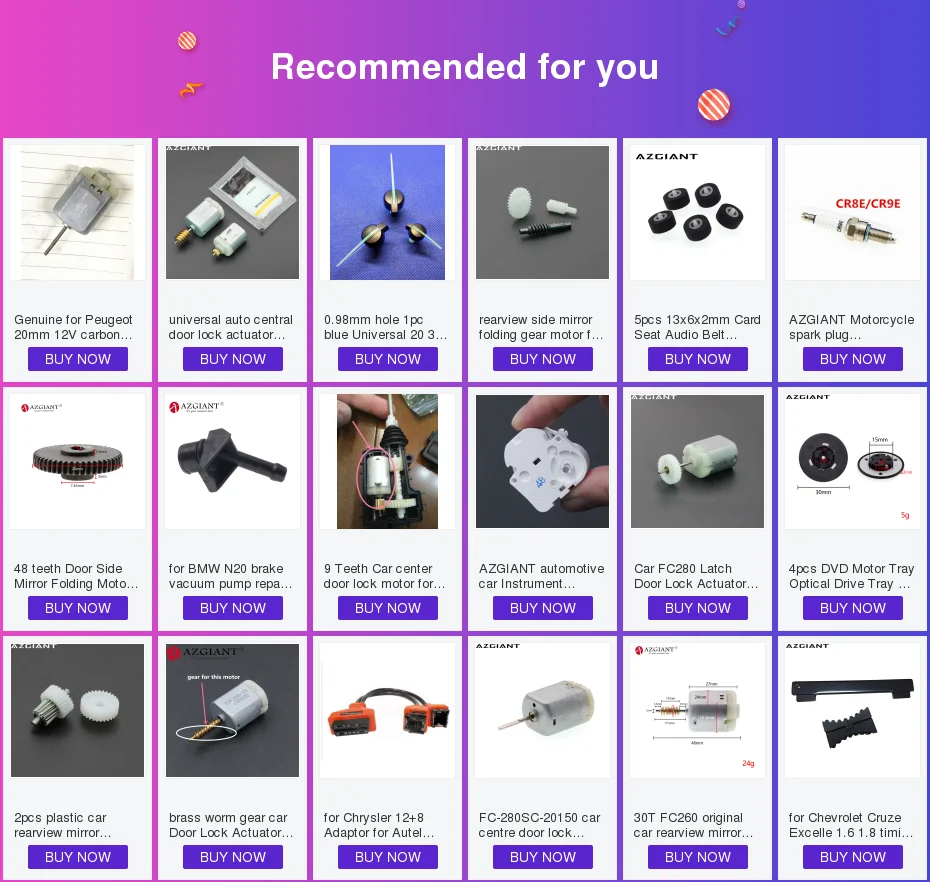Click BUY NOW for FC-280SC-20150 motor
Image resolution: width=930 pixels, height=882 pixels.
[543, 857]
